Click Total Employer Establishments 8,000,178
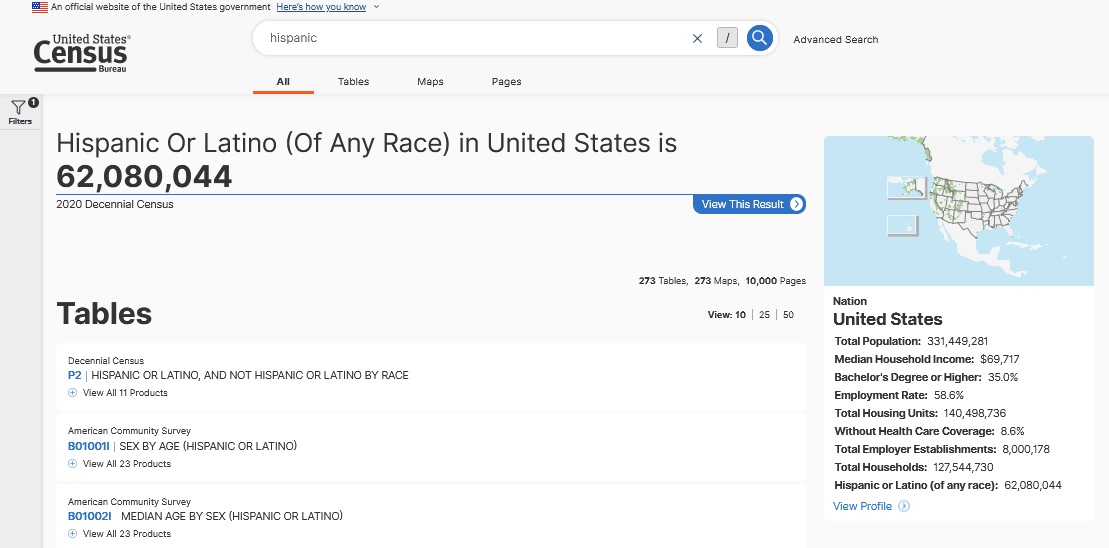Screen dimensions: 1109x548 point(942,449)
